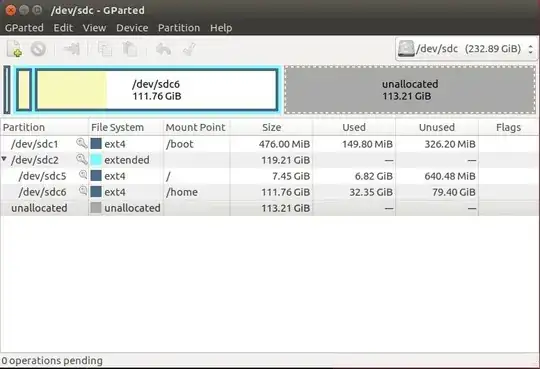
Task: Click the key icon beside /dev/sdc6
Action: 83,191
